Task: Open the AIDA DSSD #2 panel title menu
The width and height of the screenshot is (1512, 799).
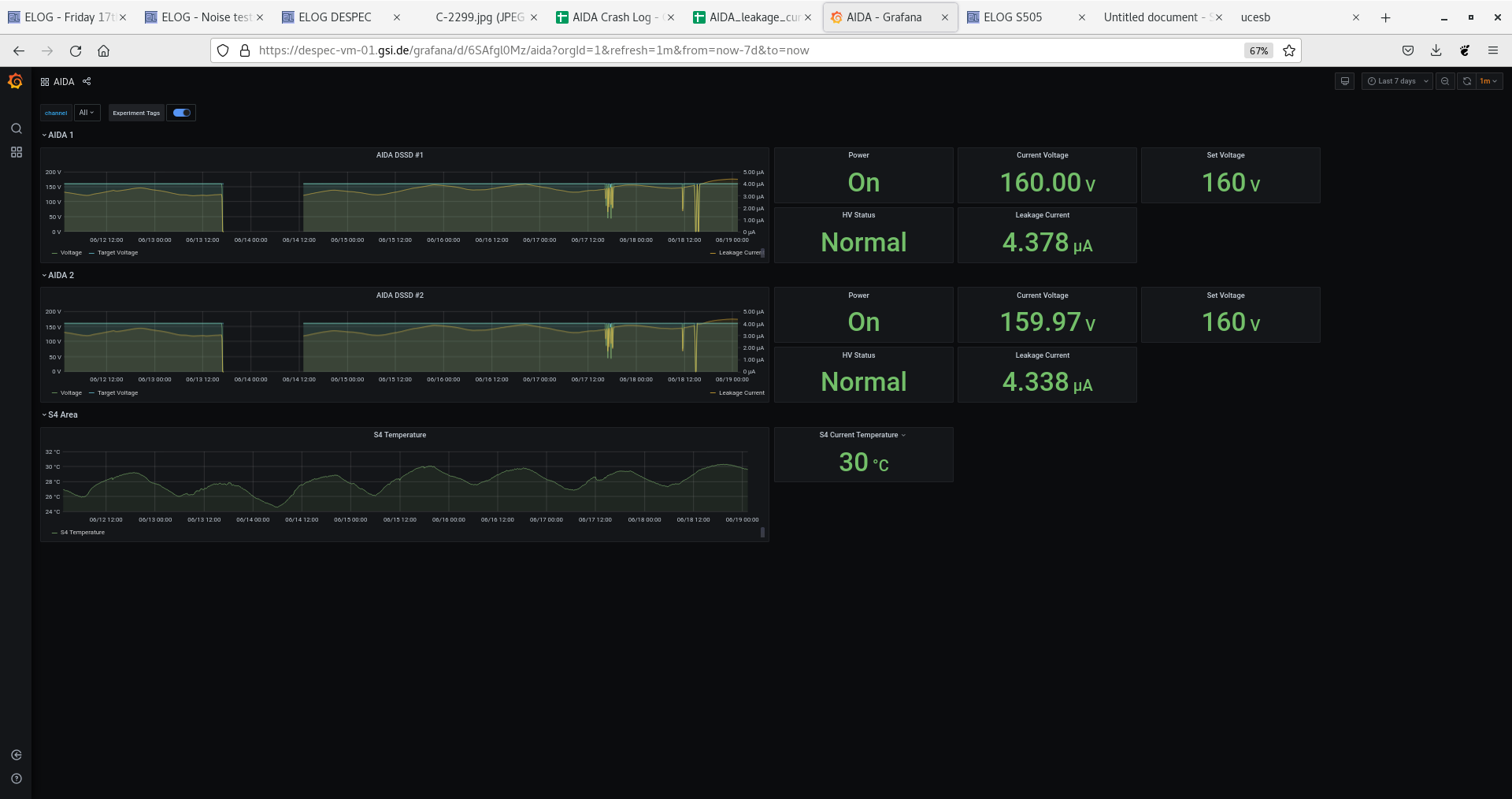Action: 400,295
